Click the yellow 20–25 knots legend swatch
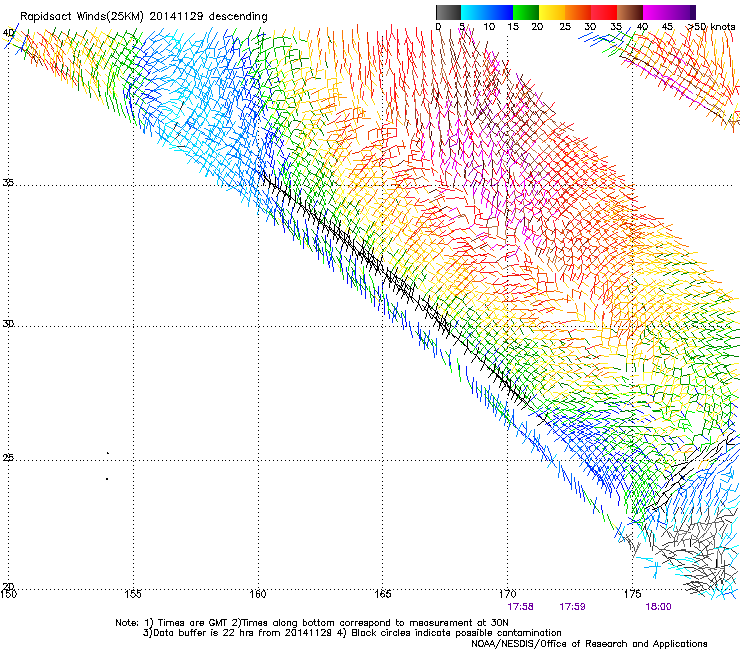The image size is (740, 650). [552, 12]
